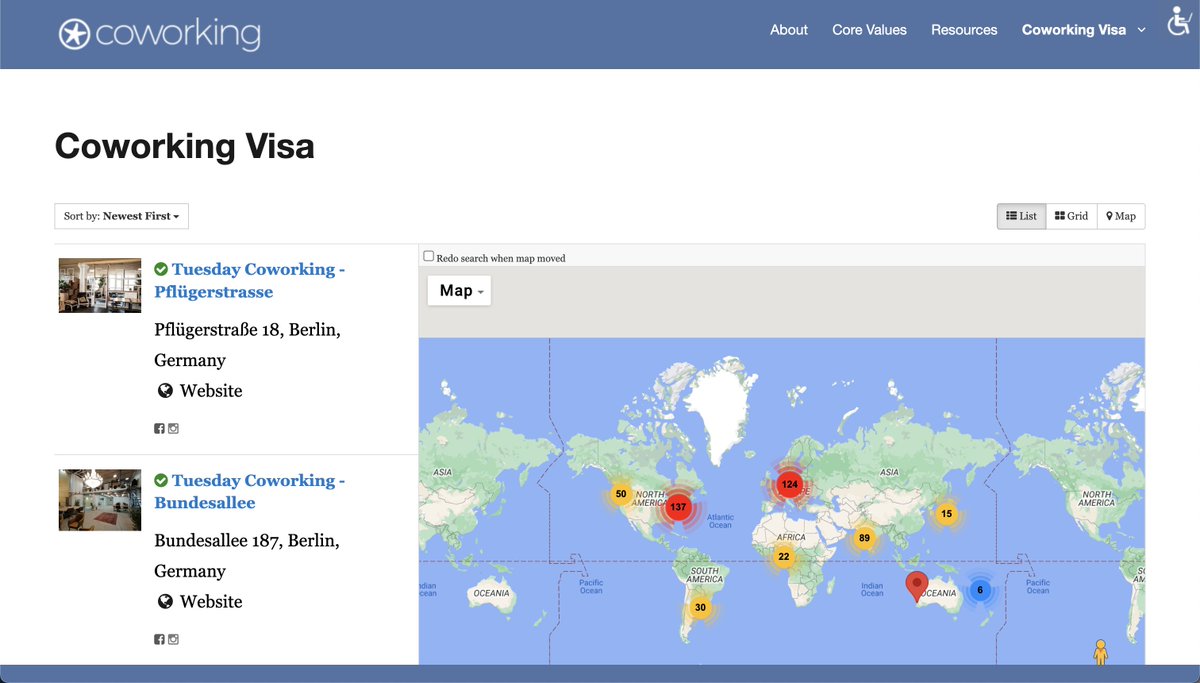The image size is (1200, 683).
Task: Click globe icon in Pflügerstrasse listing
Action: pos(165,391)
